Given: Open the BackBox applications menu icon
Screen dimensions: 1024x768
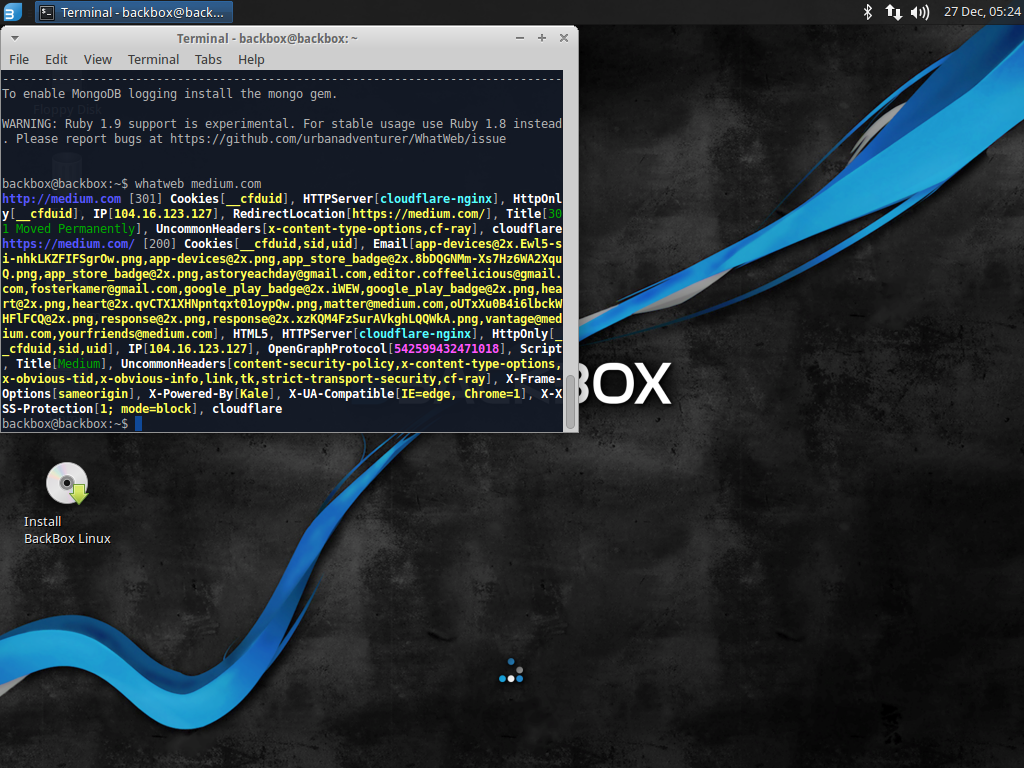Looking at the screenshot, I should coord(12,12).
